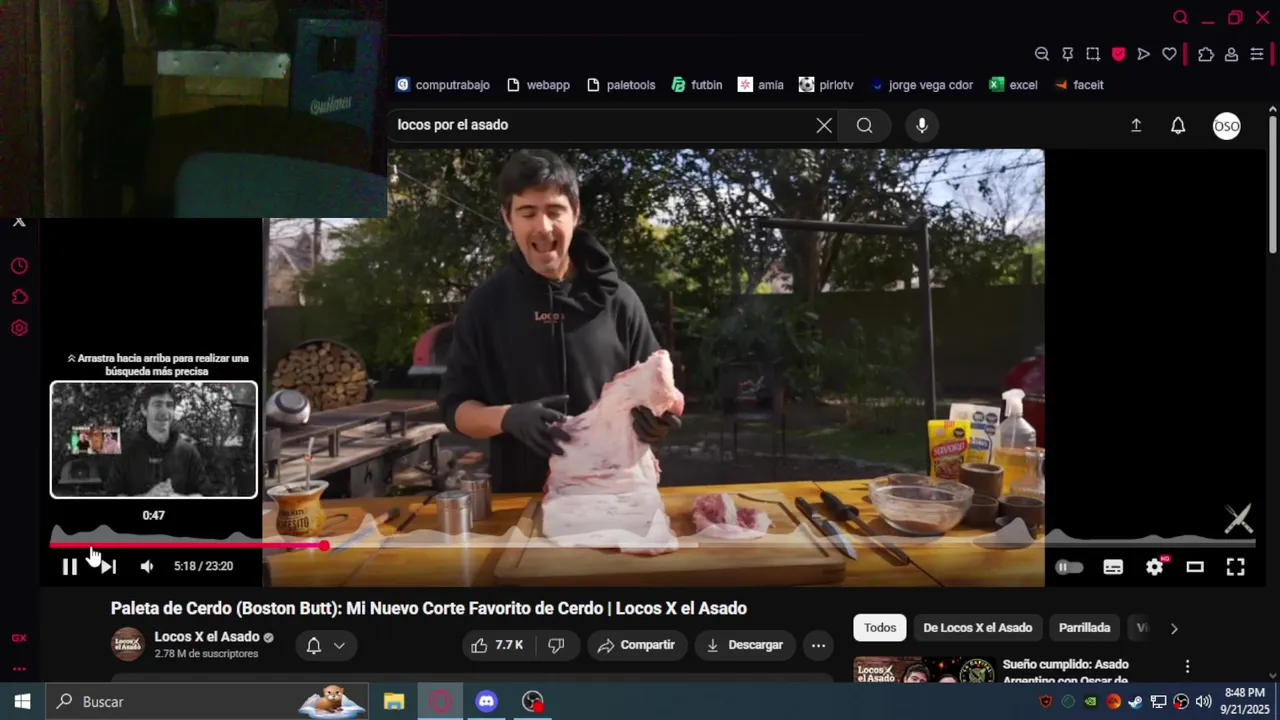
Task: Switch to theater mode
Action: (x=1195, y=567)
